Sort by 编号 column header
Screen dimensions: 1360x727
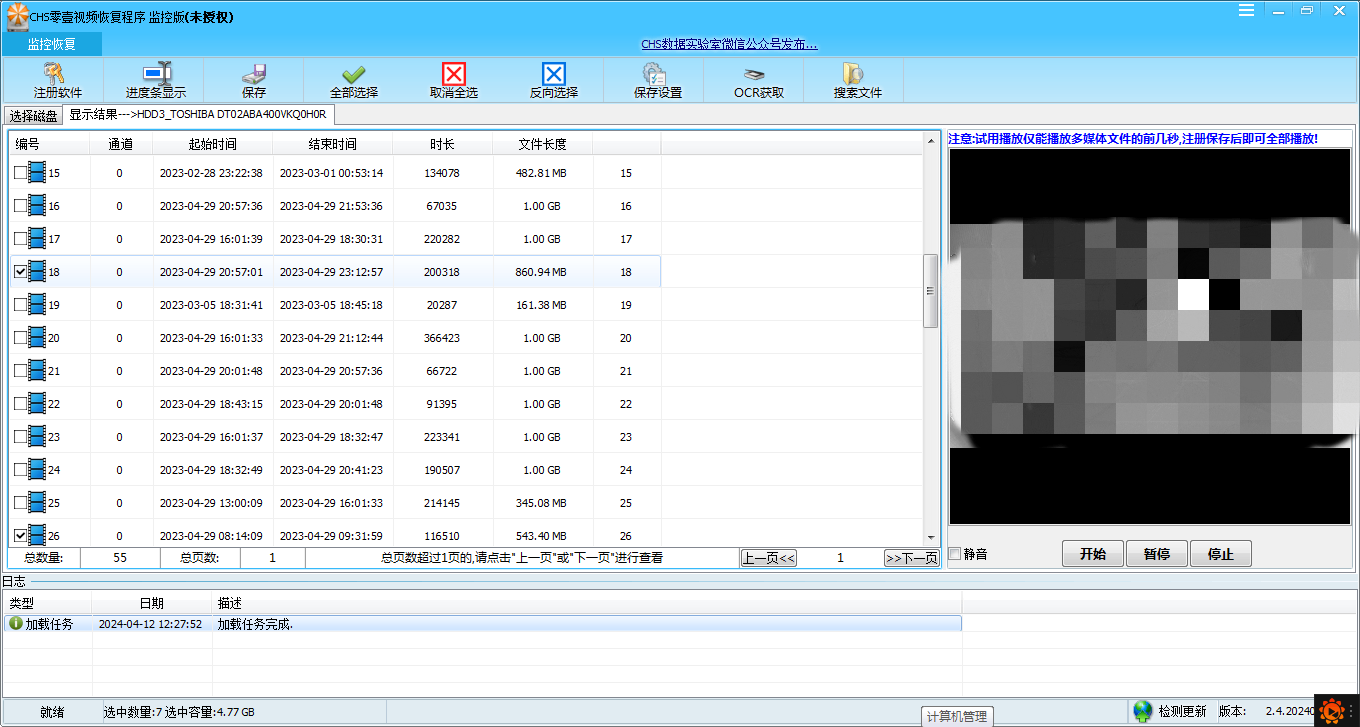pos(50,144)
